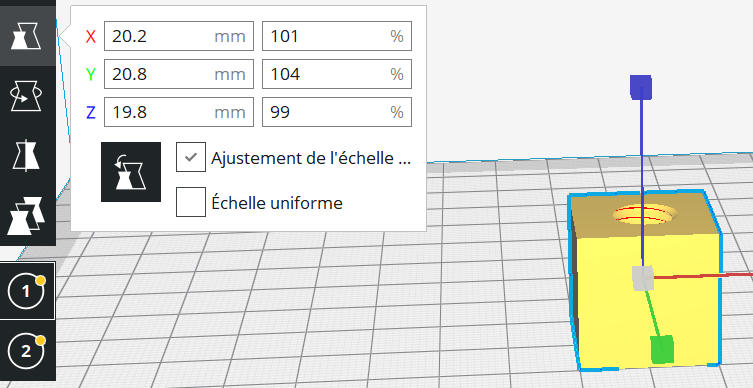Image resolution: width=753 pixels, height=388 pixels.
Task: Click the Y size field showing 20.8
Action: click(x=179, y=74)
